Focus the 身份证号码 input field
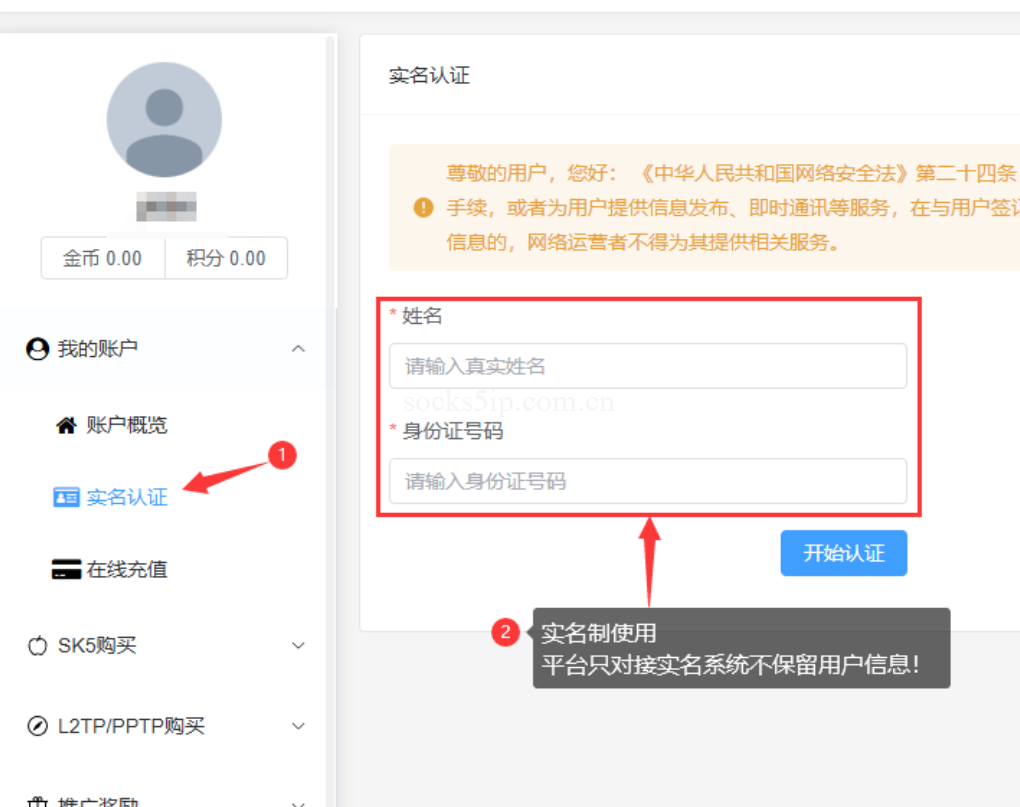 [648, 481]
